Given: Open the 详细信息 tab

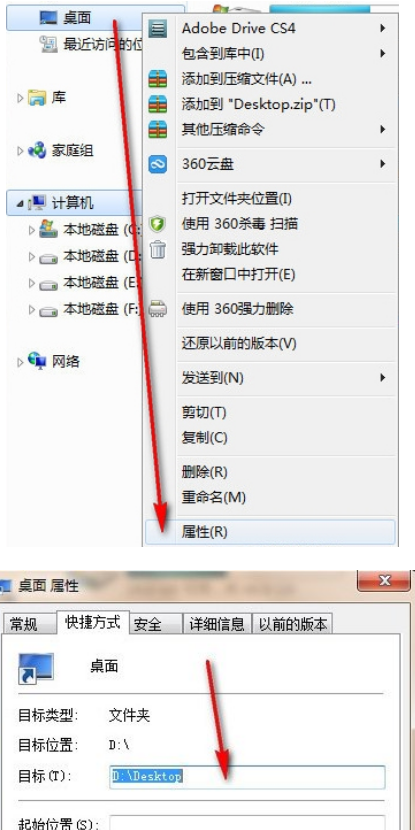Looking at the screenshot, I should [x=216, y=624].
